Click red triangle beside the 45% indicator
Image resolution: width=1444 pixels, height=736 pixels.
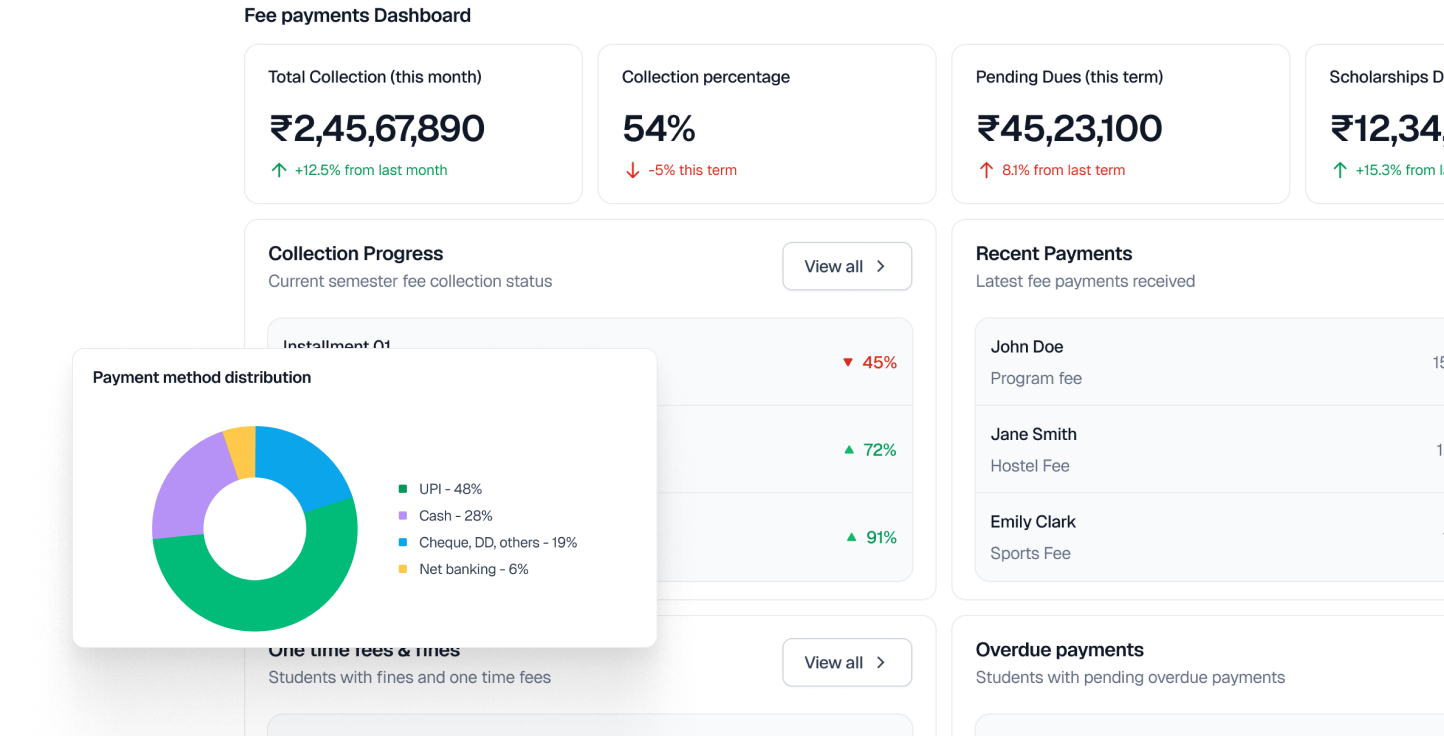click(x=847, y=362)
